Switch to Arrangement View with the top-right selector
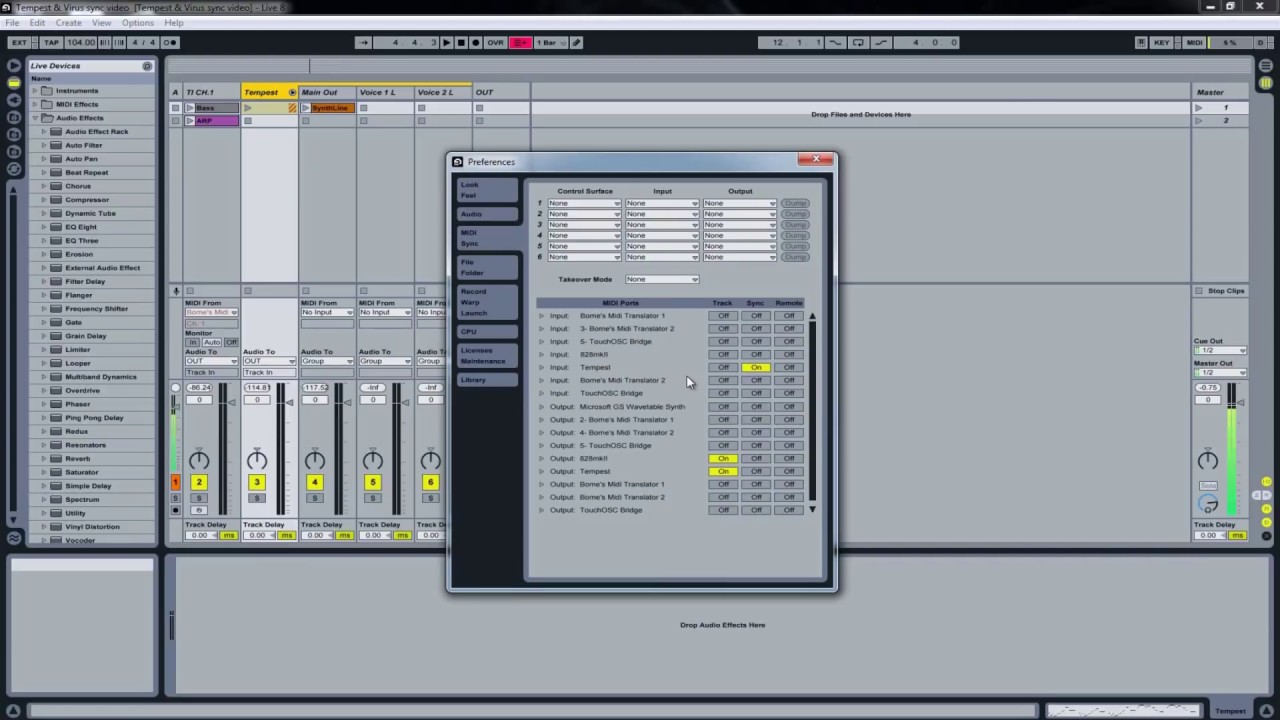The image size is (1280, 720). click(x=1266, y=66)
